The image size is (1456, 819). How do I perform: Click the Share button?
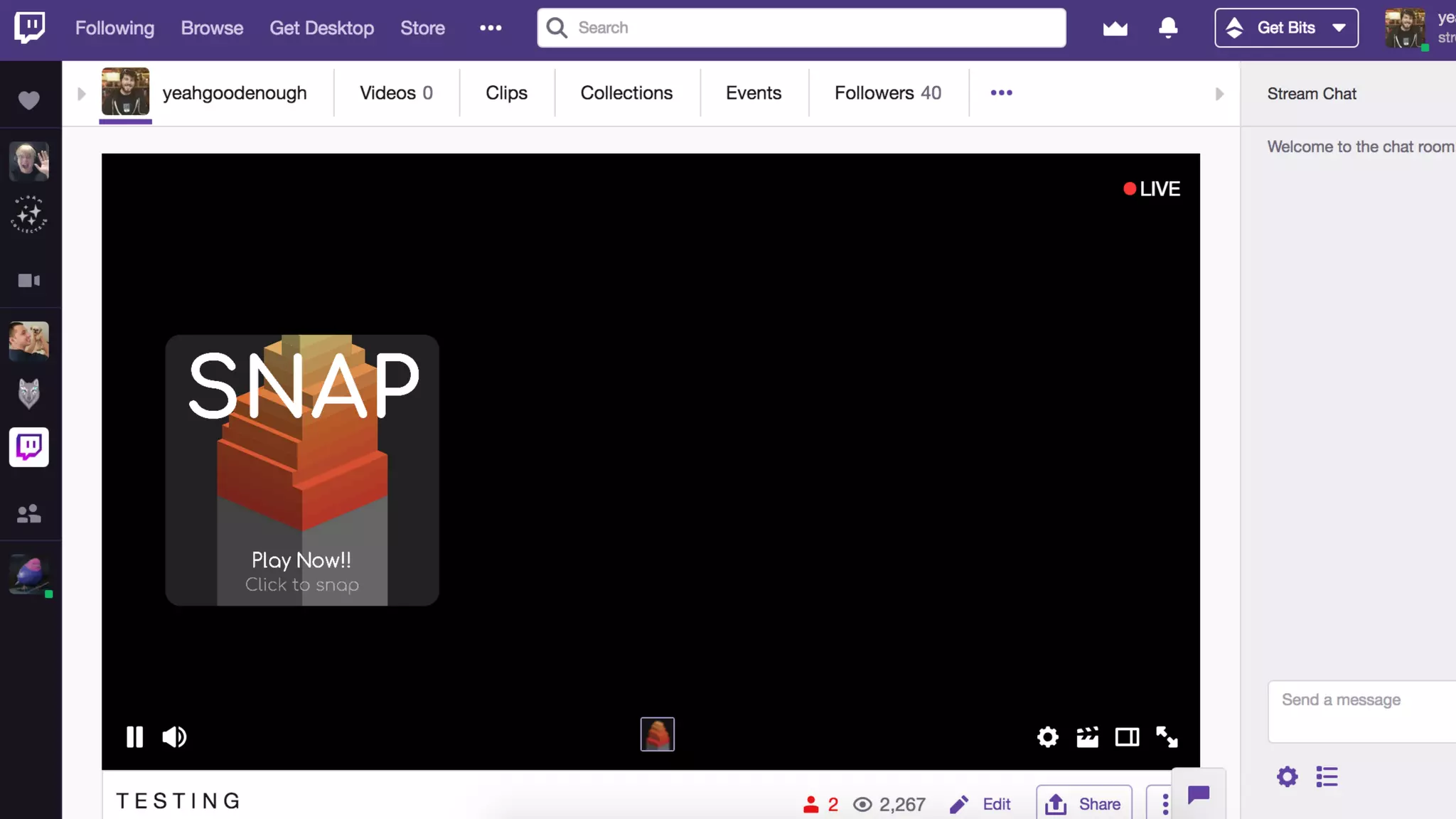click(x=1083, y=803)
